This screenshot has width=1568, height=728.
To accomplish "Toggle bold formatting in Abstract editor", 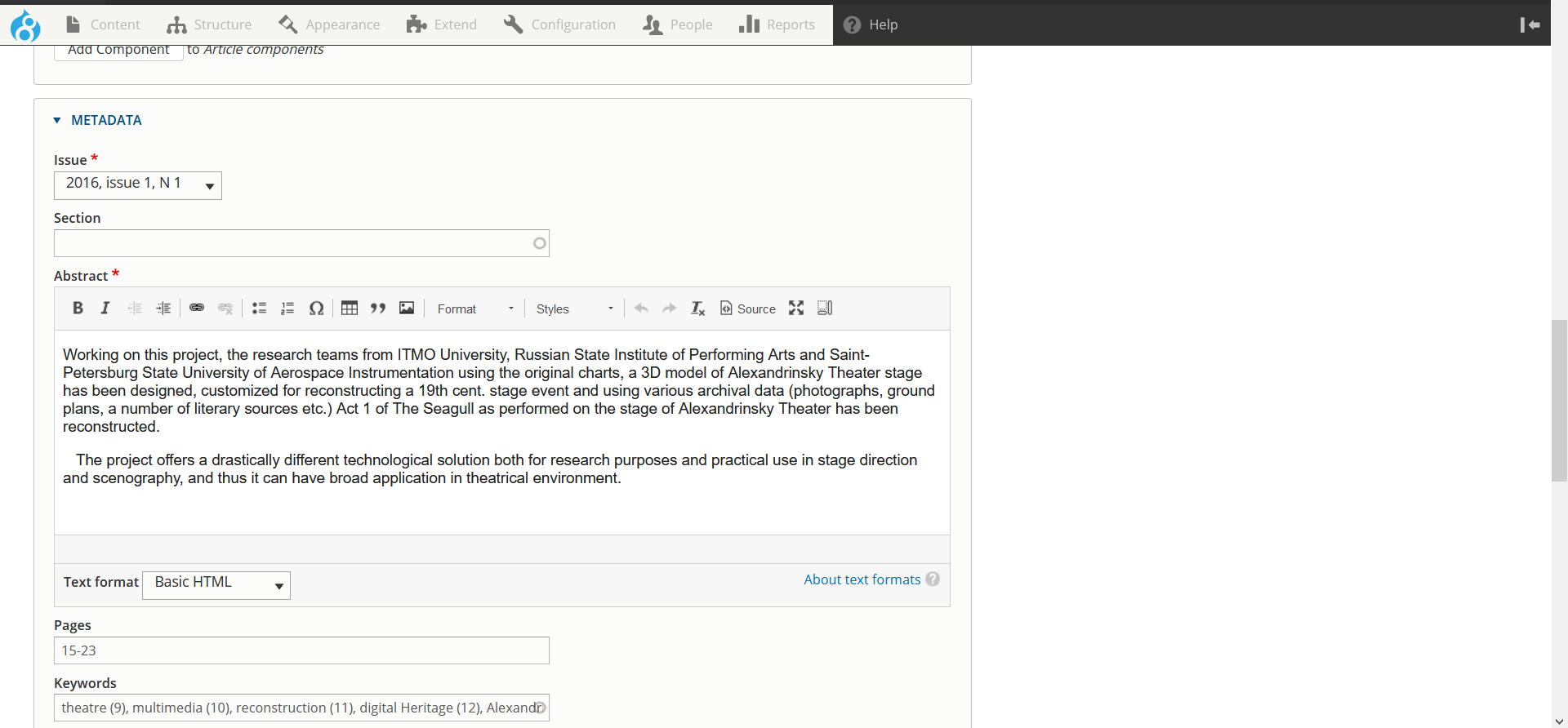I will (78, 309).
